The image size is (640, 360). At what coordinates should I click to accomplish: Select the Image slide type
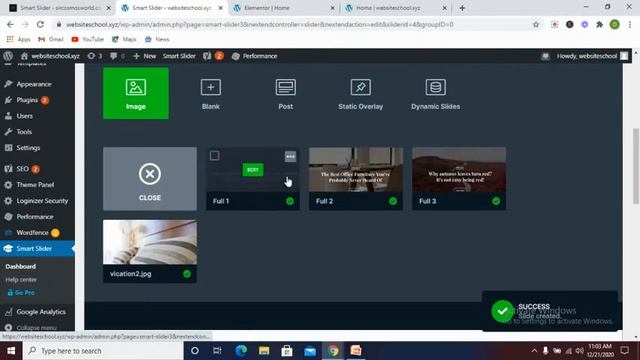coord(136,93)
